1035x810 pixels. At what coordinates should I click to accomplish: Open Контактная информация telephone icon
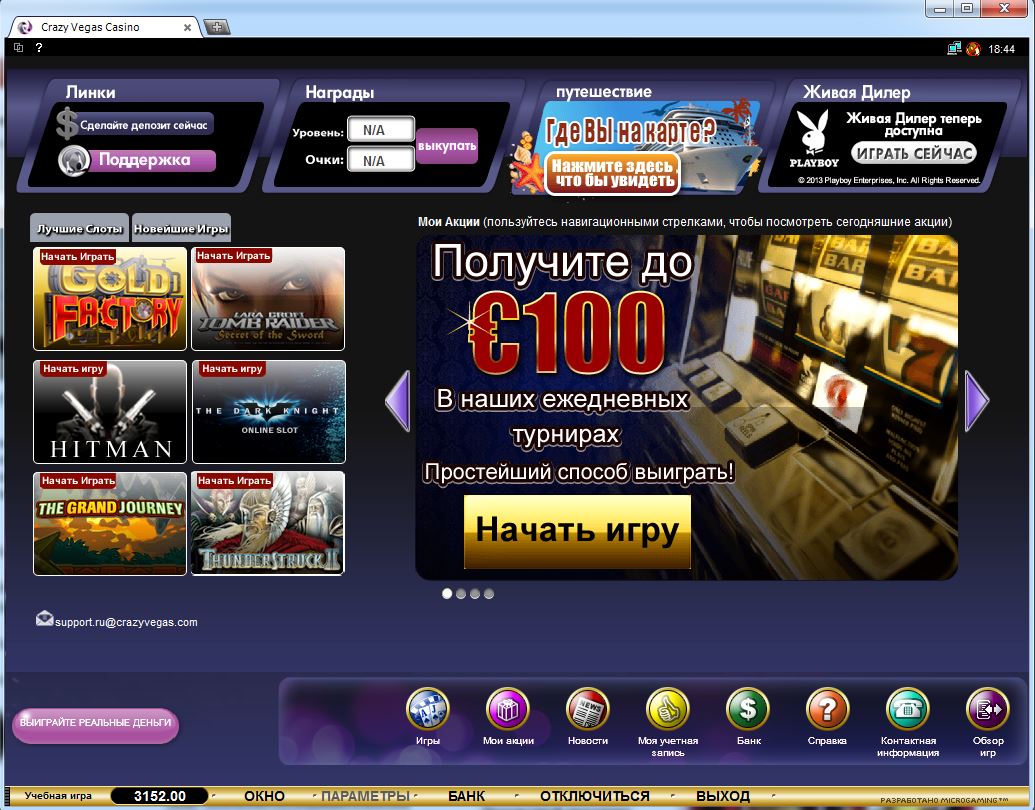click(x=908, y=709)
